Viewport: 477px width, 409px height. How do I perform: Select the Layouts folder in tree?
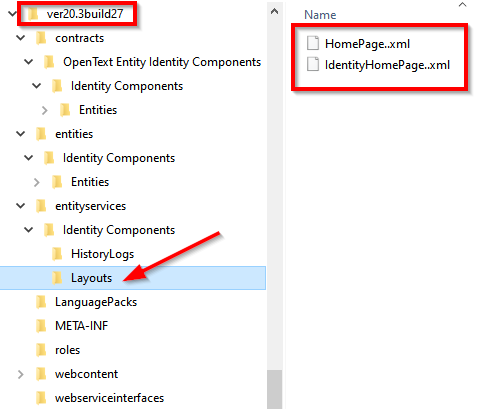133,278
